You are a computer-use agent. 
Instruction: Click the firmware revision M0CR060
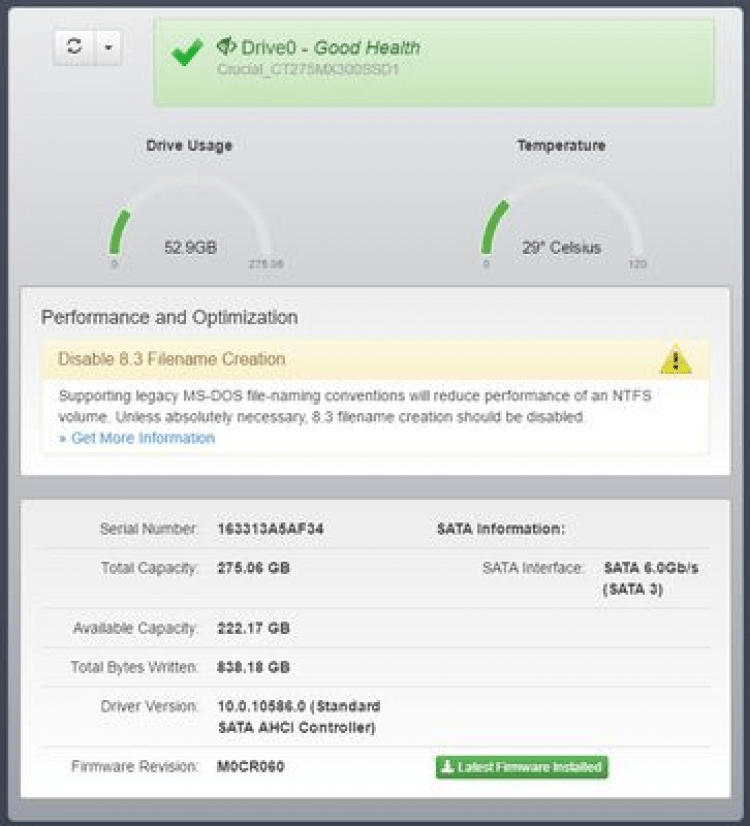251,767
